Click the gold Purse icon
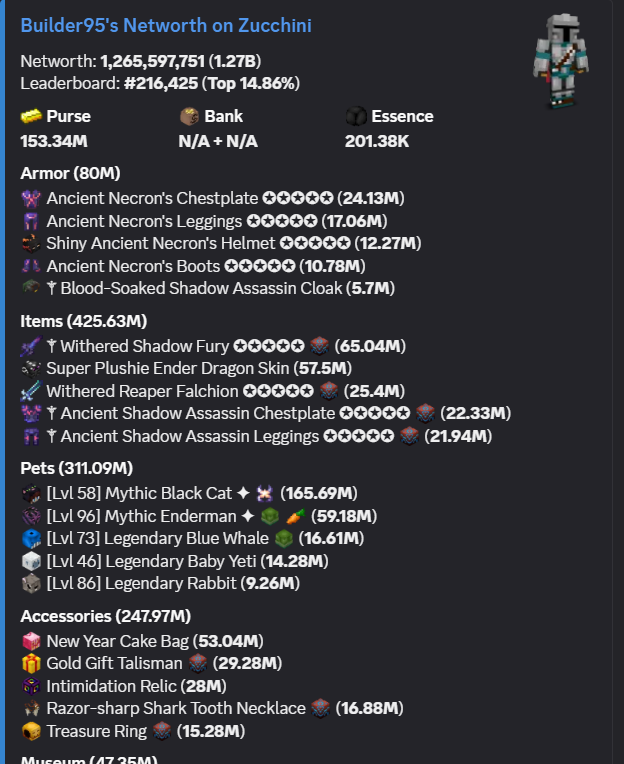 (31, 116)
